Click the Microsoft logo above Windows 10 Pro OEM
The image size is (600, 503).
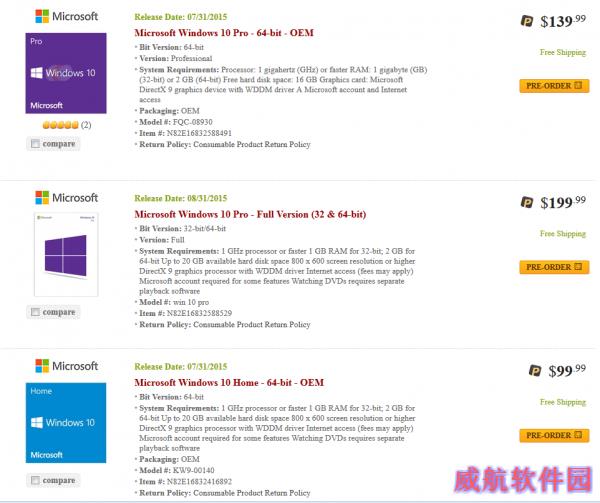coord(67,16)
